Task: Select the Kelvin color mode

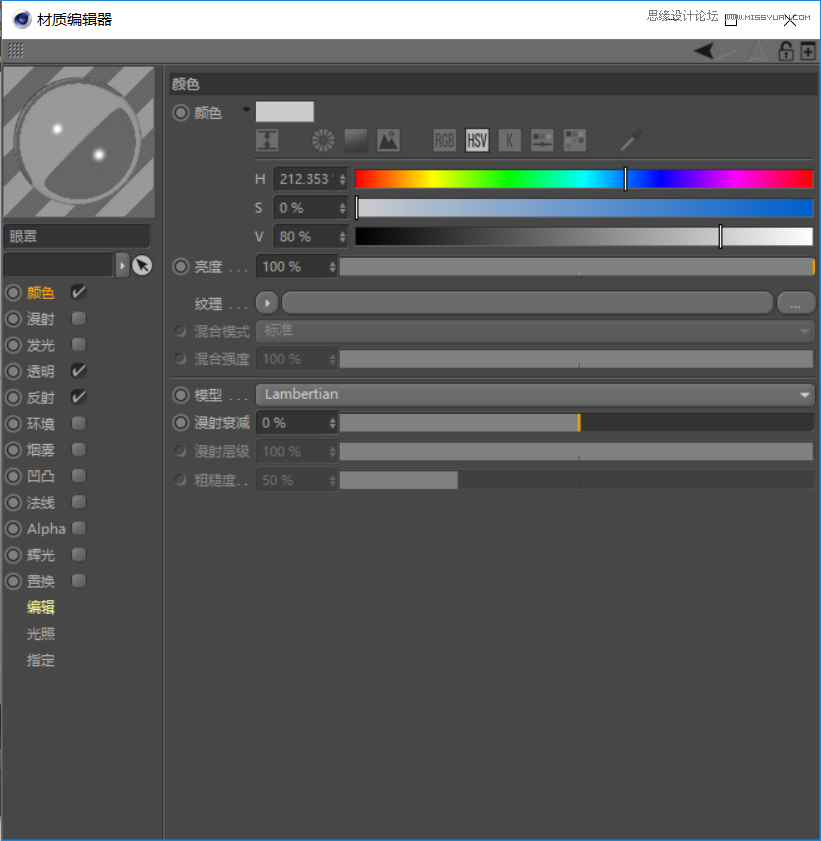Action: (x=510, y=140)
